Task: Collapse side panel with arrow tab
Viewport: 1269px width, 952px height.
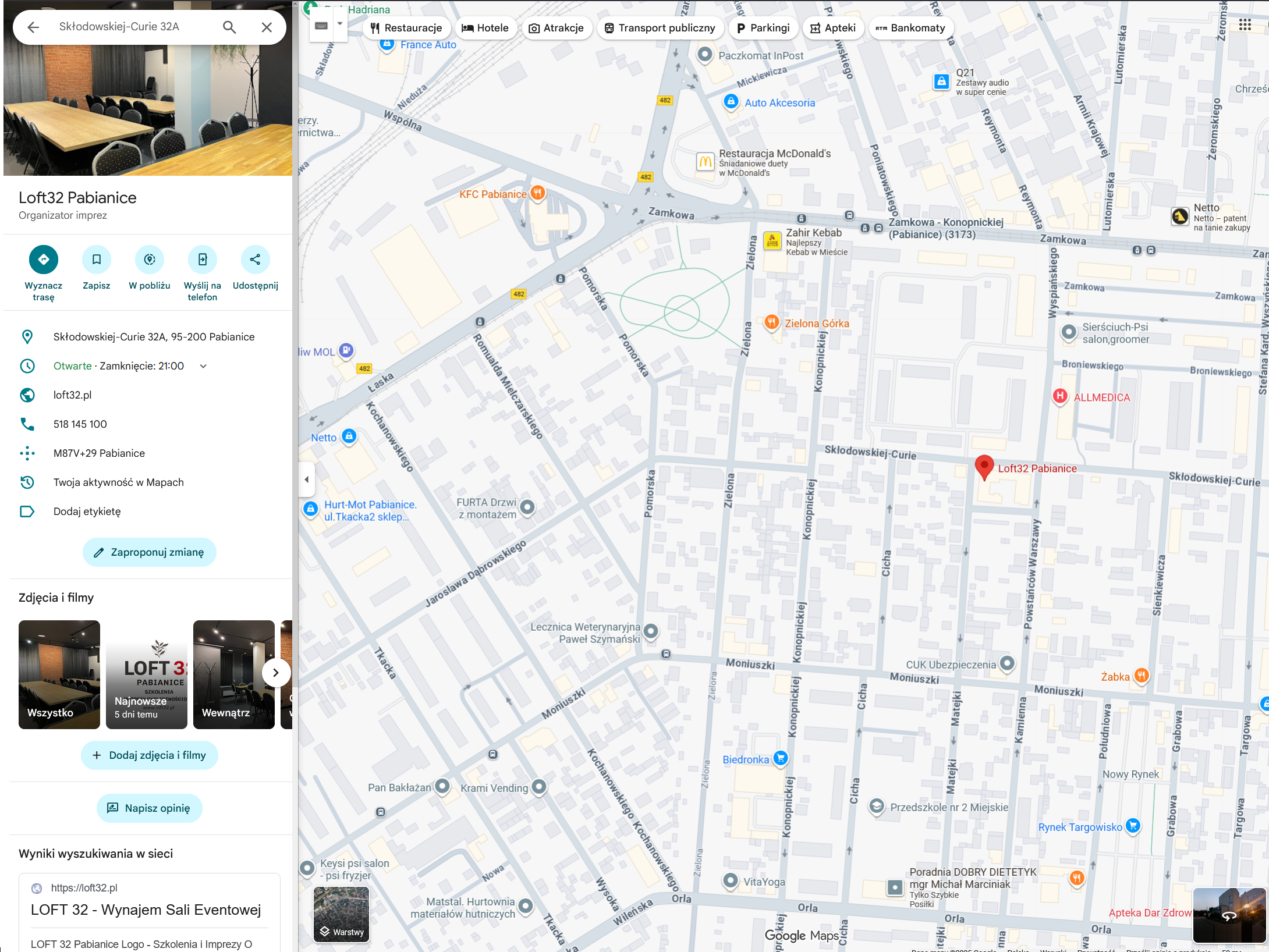Action: 307,479
